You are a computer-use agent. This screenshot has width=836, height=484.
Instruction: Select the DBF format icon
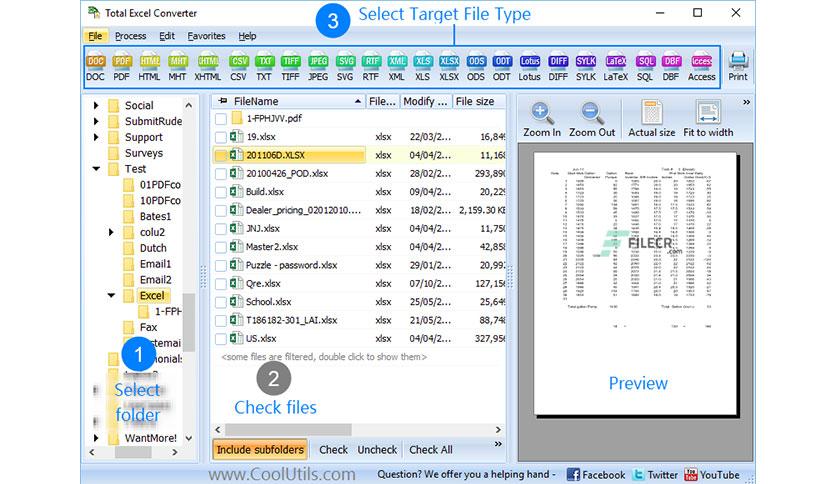pos(671,68)
